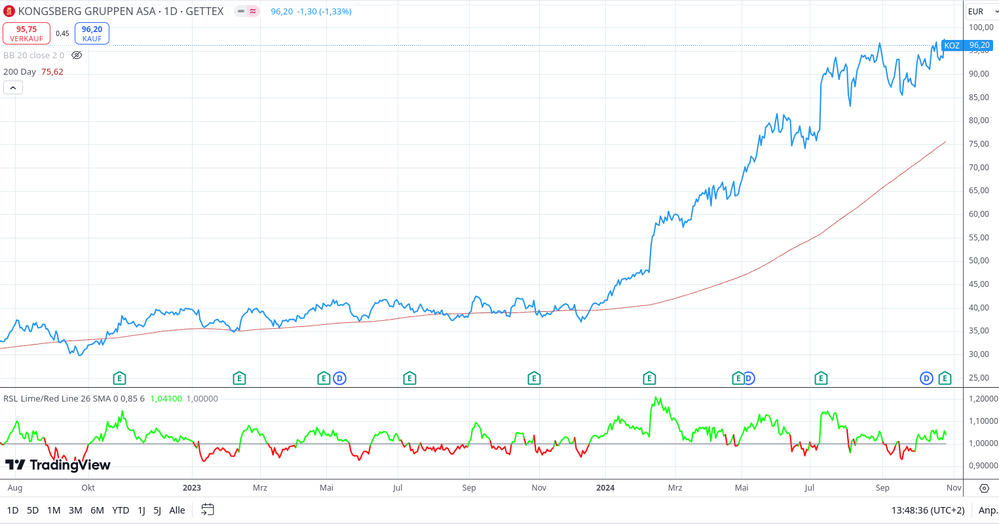Toggle visibility of BB 20 indicator

tap(77, 56)
